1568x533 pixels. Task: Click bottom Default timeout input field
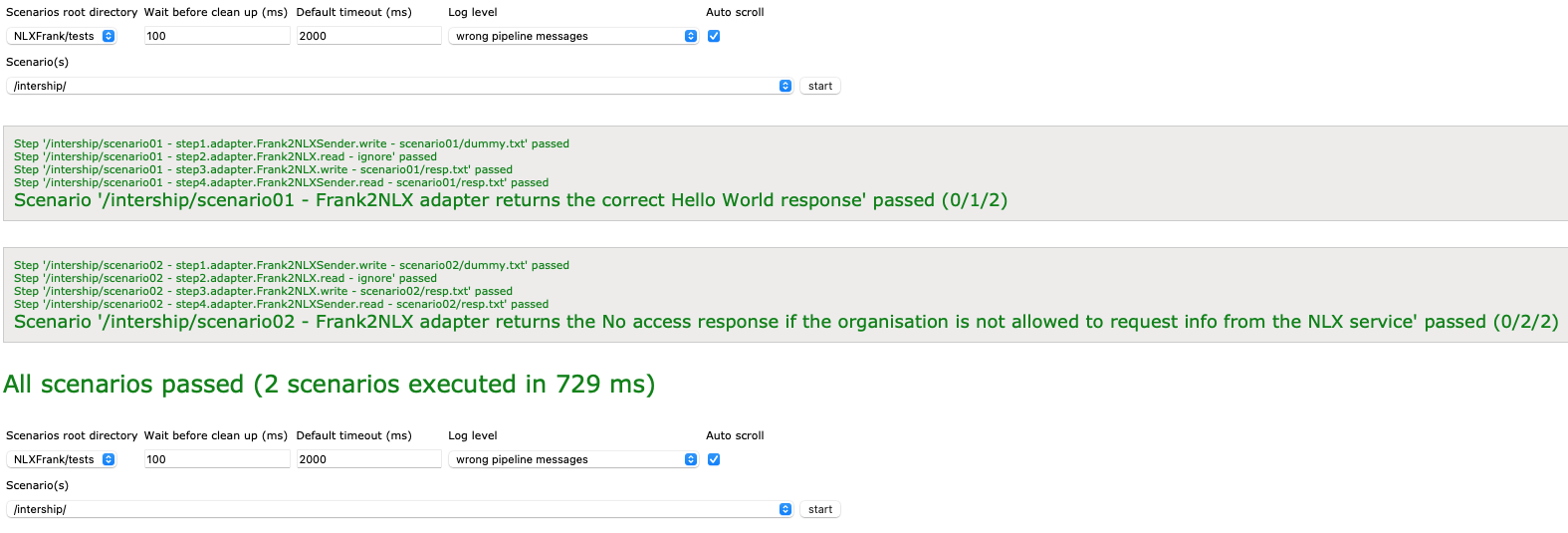tap(368, 459)
